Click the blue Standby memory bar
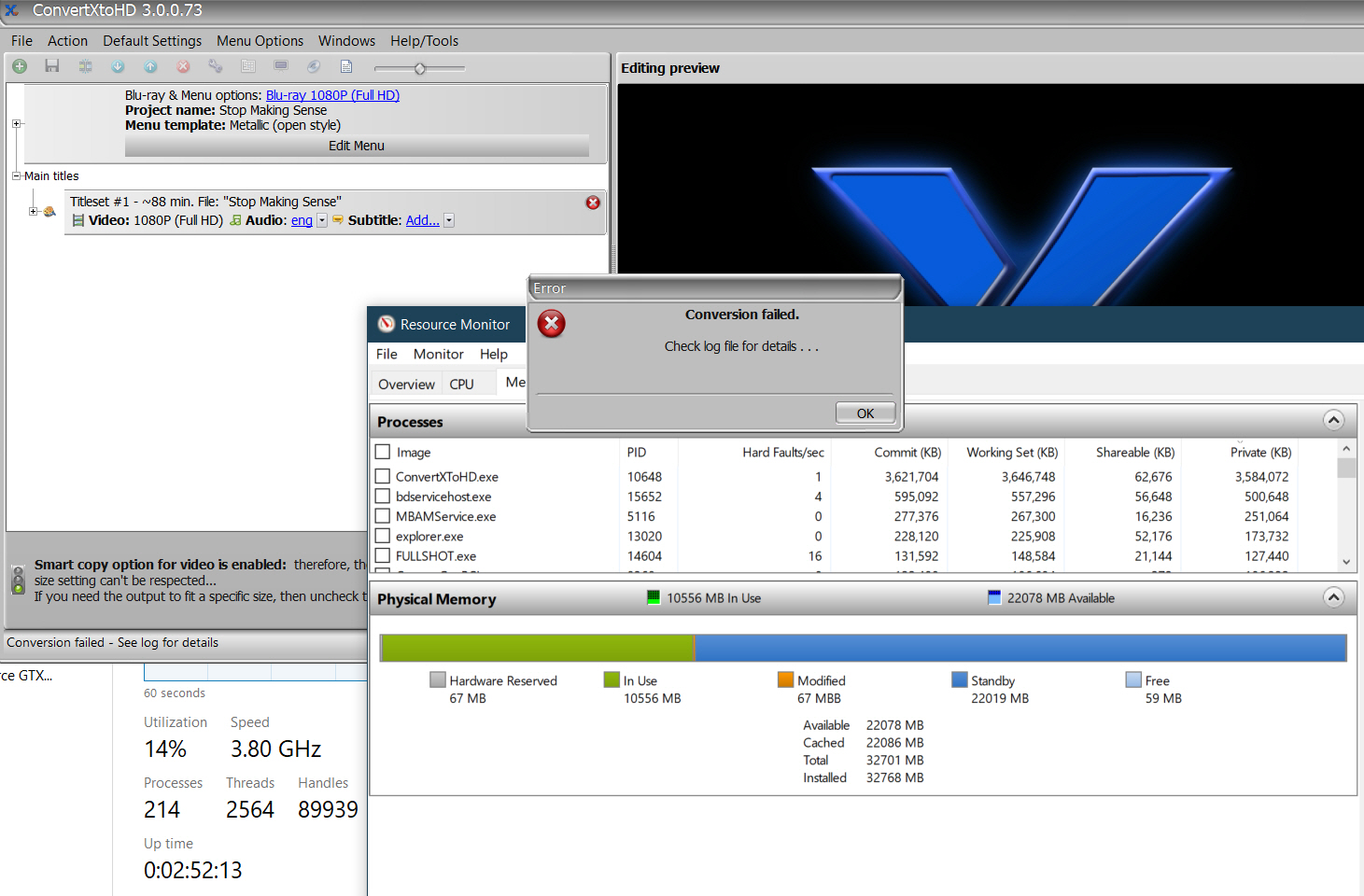The width and height of the screenshot is (1364, 896). click(x=1020, y=648)
